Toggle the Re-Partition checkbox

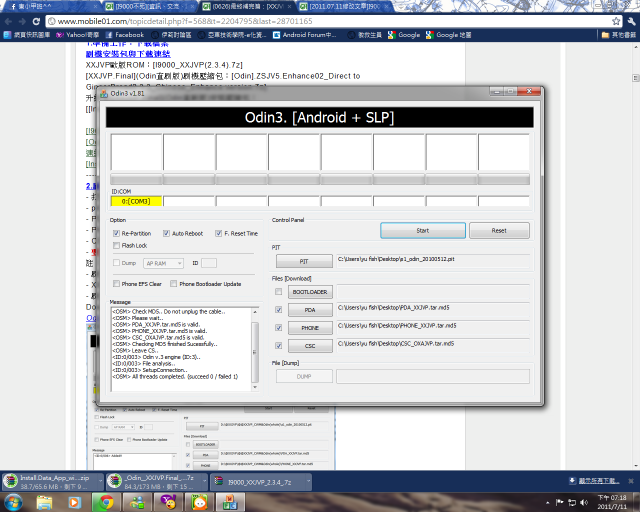point(116,234)
